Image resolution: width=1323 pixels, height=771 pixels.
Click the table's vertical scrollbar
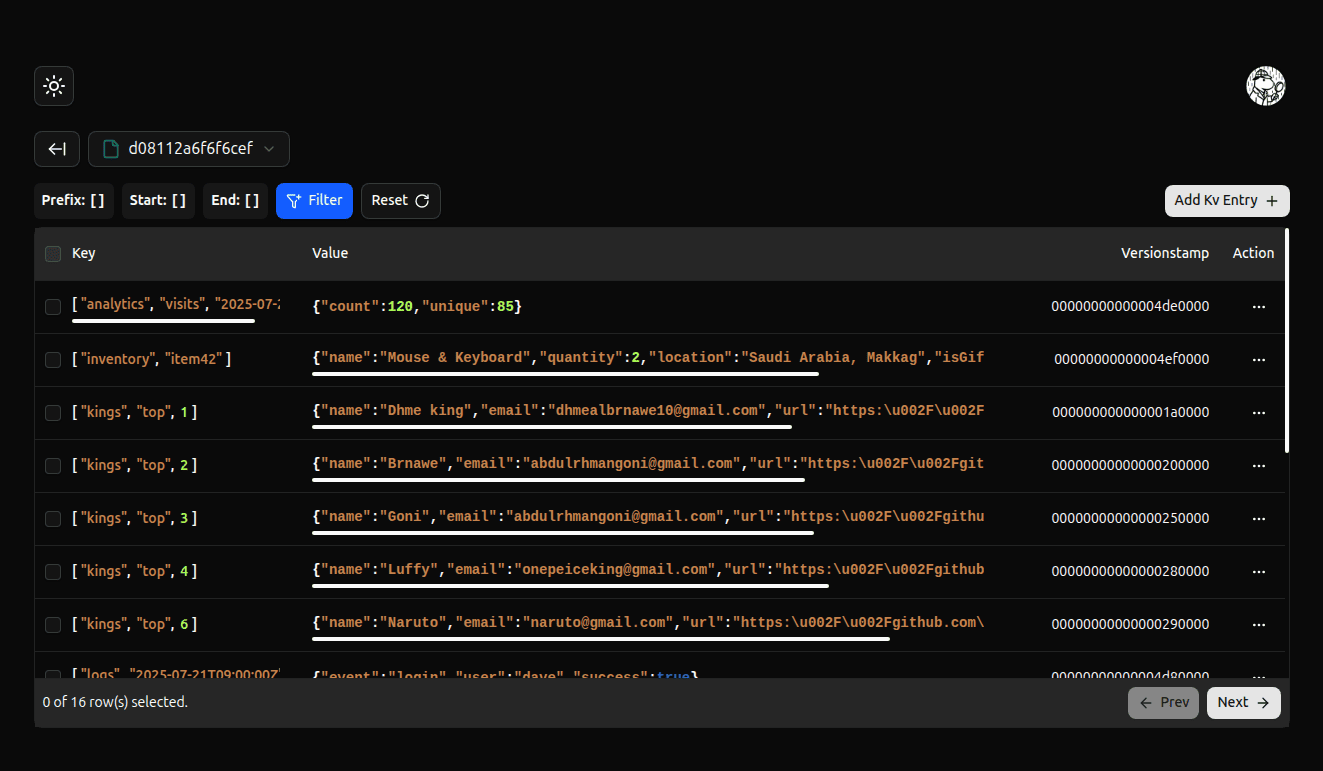[1286, 340]
